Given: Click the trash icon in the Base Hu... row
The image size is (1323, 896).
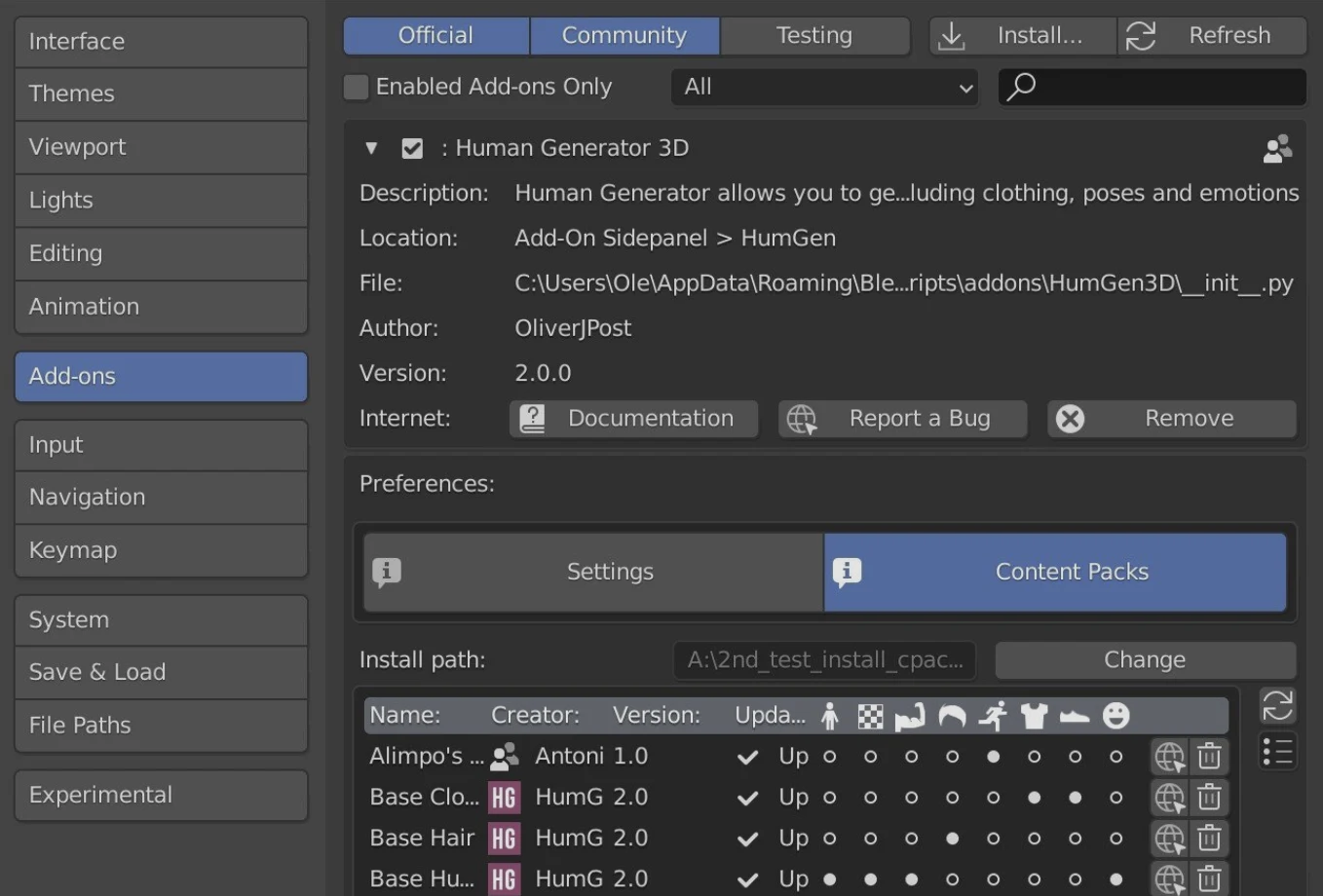Looking at the screenshot, I should tap(1209, 879).
